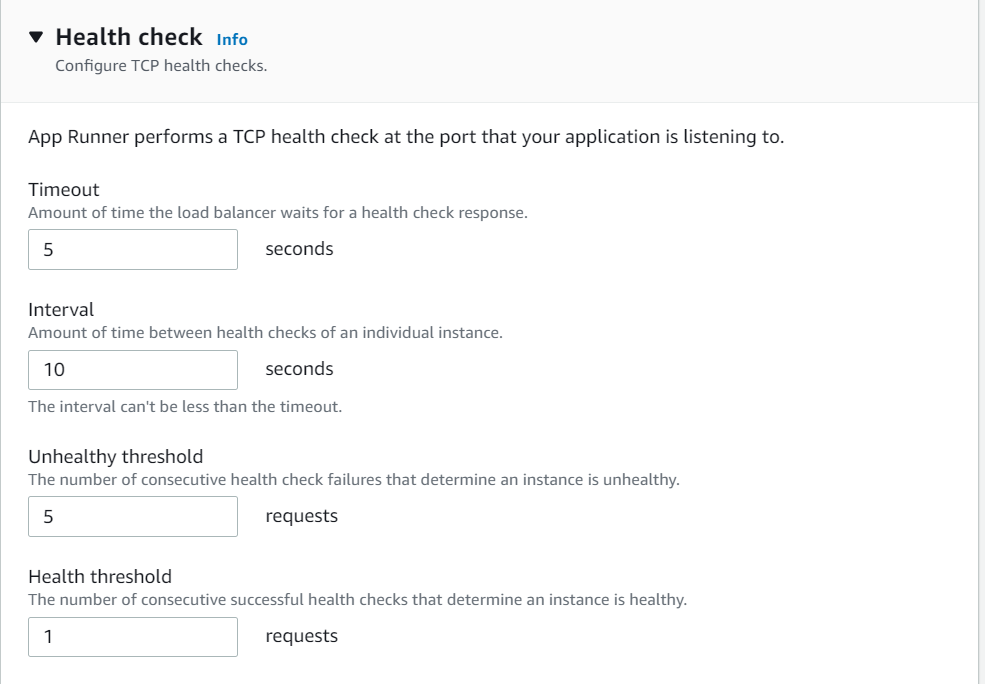The height and width of the screenshot is (684, 985).
Task: Click the interval can't be less hint
Action: point(185,406)
